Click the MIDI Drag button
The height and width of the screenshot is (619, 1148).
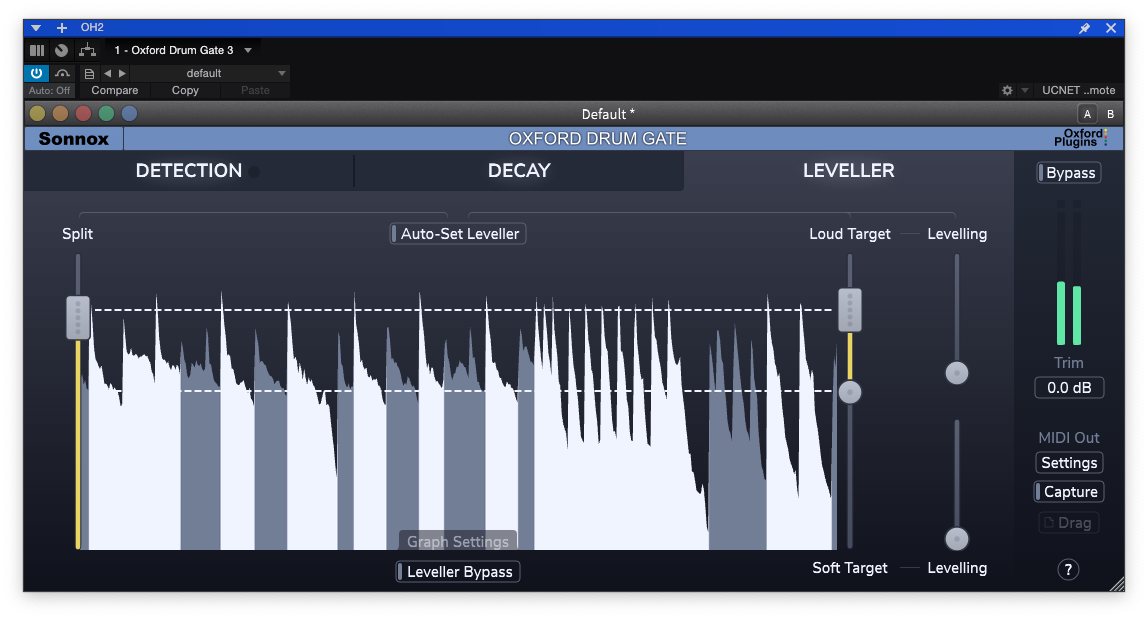coord(1069,523)
